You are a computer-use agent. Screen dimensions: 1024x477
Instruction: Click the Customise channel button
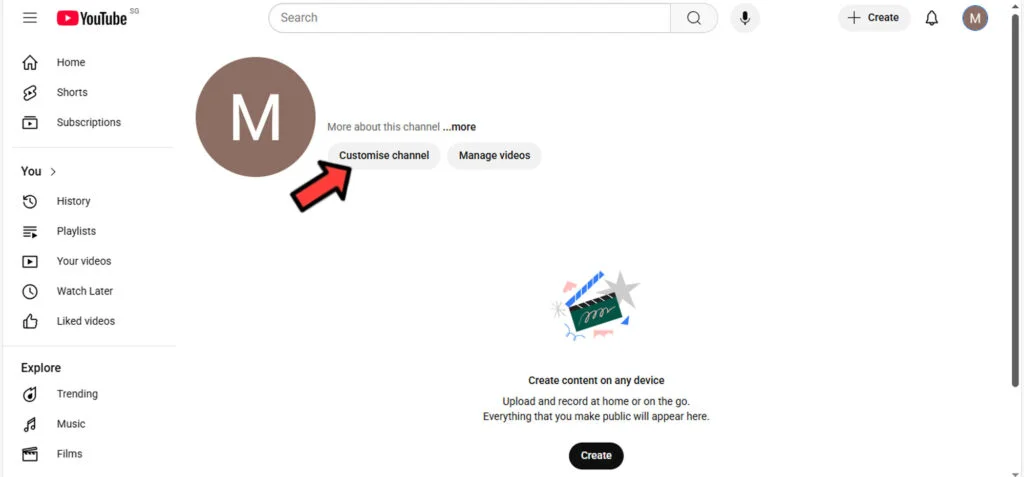point(384,156)
